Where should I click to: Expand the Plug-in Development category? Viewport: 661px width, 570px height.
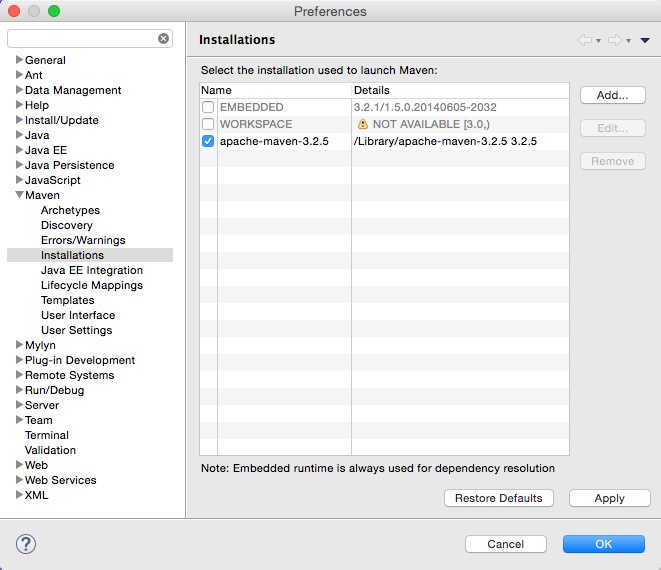click(x=19, y=360)
